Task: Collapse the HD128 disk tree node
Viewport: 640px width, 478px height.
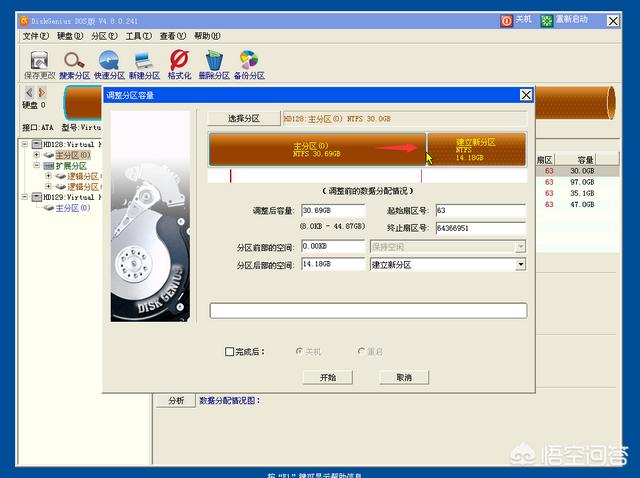Action: (24, 145)
